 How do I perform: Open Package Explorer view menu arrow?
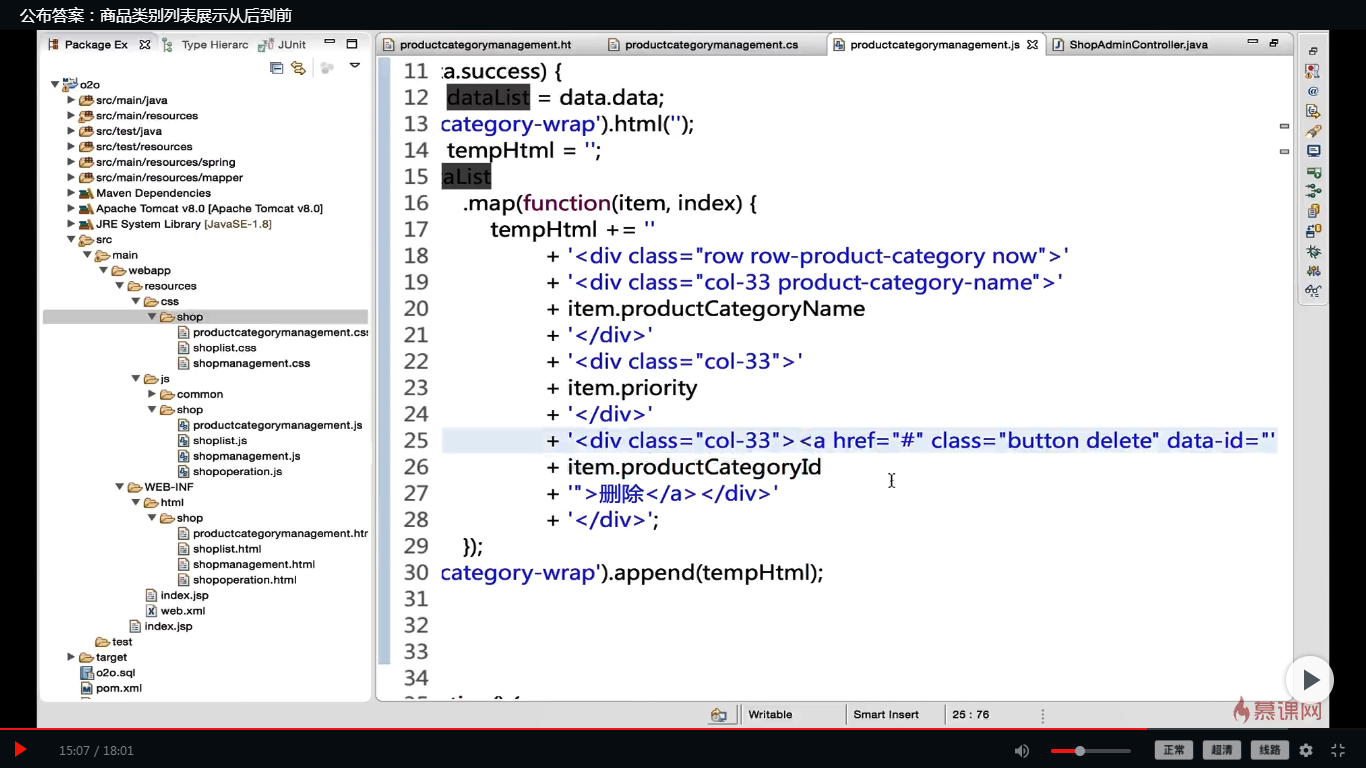pyautogui.click(x=354, y=66)
